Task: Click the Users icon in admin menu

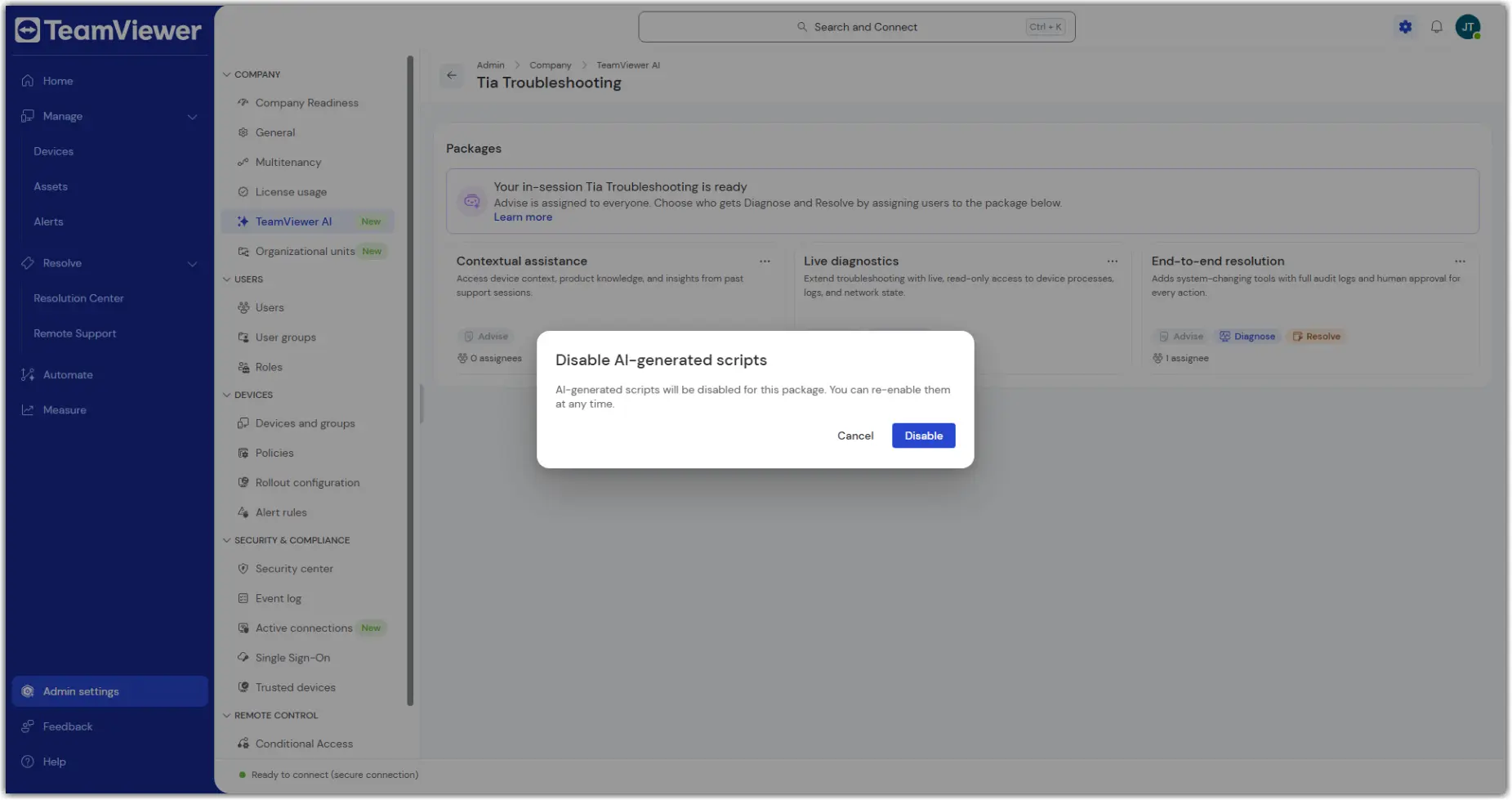Action: [243, 307]
